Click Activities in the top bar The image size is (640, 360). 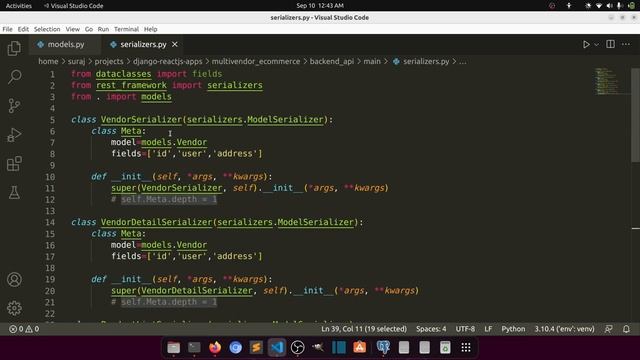tap(19, 6)
